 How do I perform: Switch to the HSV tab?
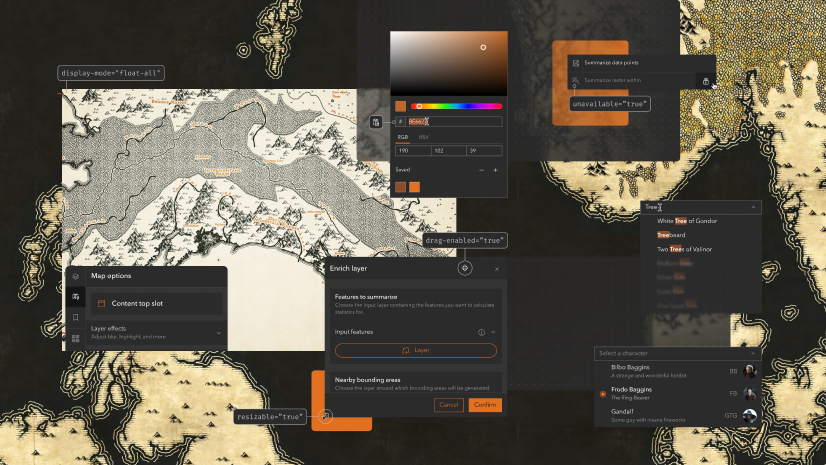(x=424, y=137)
